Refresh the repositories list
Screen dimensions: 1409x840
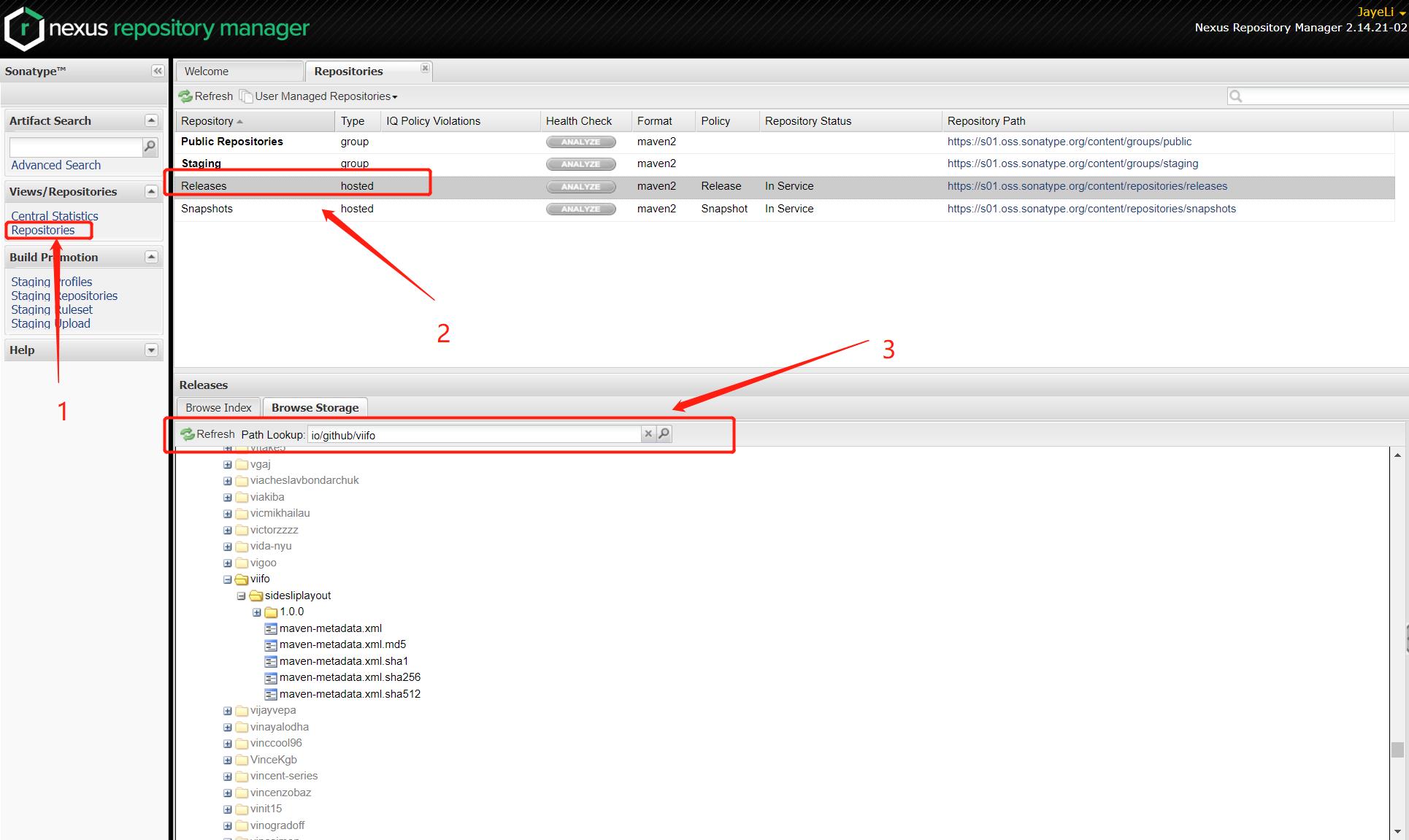click(206, 96)
